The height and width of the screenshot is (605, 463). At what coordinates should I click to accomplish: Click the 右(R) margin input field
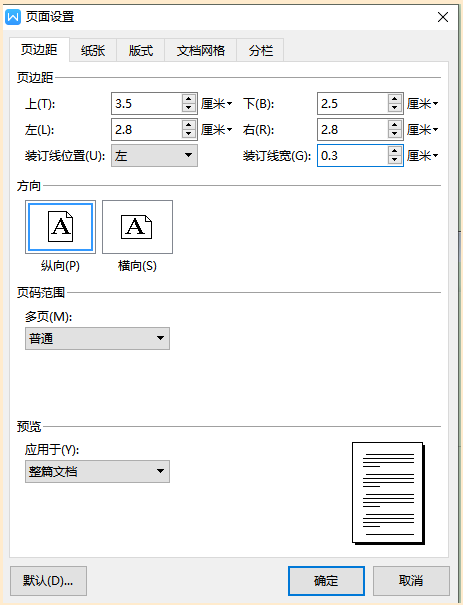coord(353,130)
